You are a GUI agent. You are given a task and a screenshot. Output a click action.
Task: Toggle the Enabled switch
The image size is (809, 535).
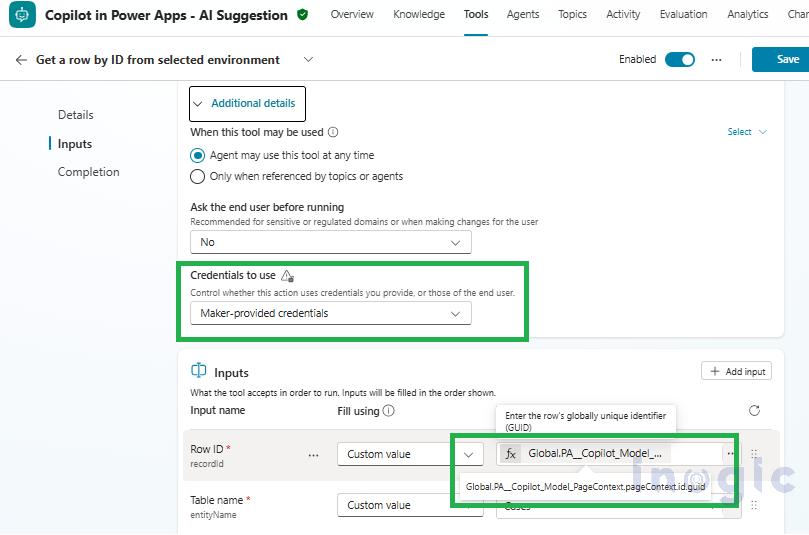[x=679, y=60]
